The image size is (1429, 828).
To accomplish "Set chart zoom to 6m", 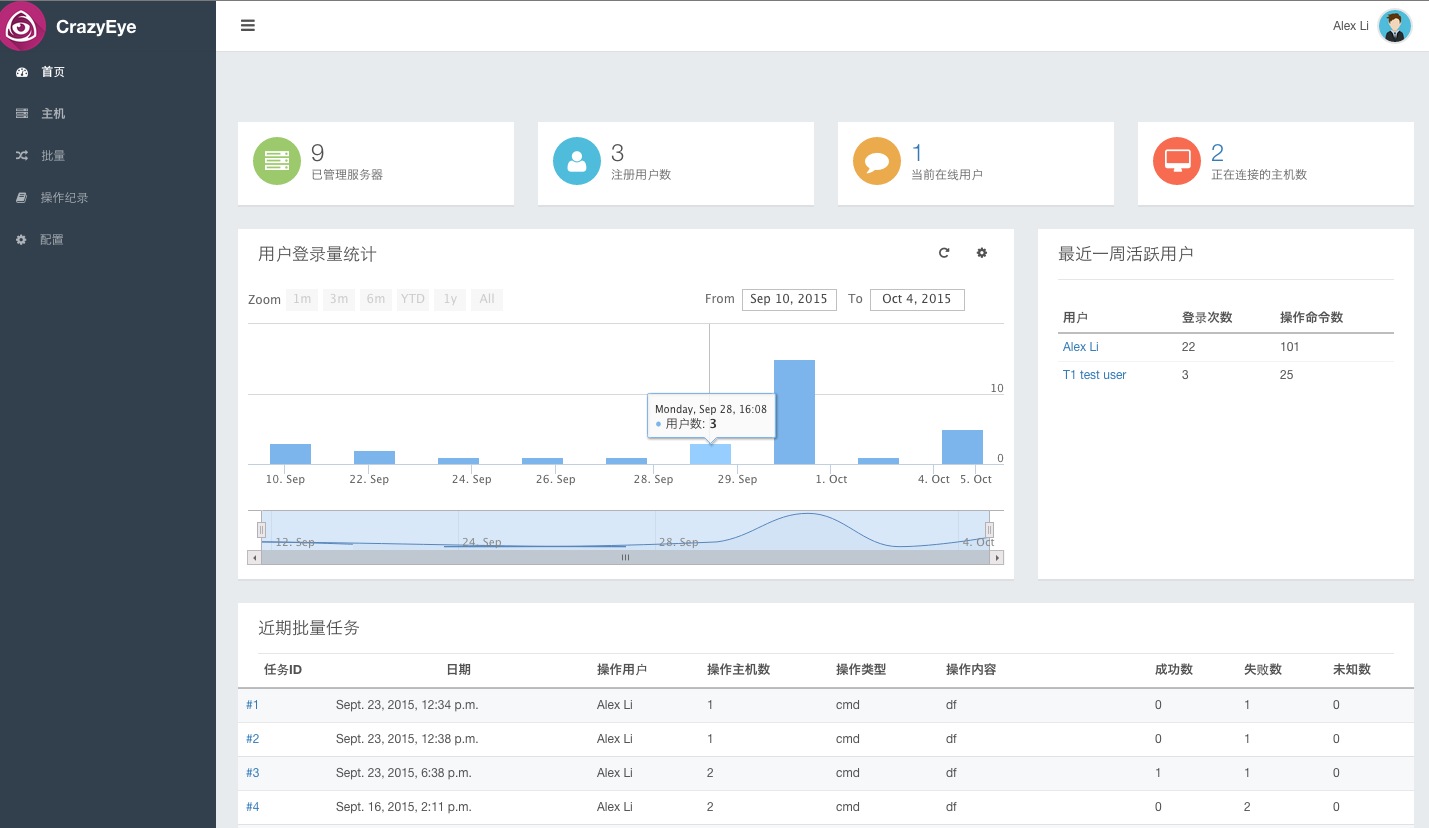I will click(376, 299).
